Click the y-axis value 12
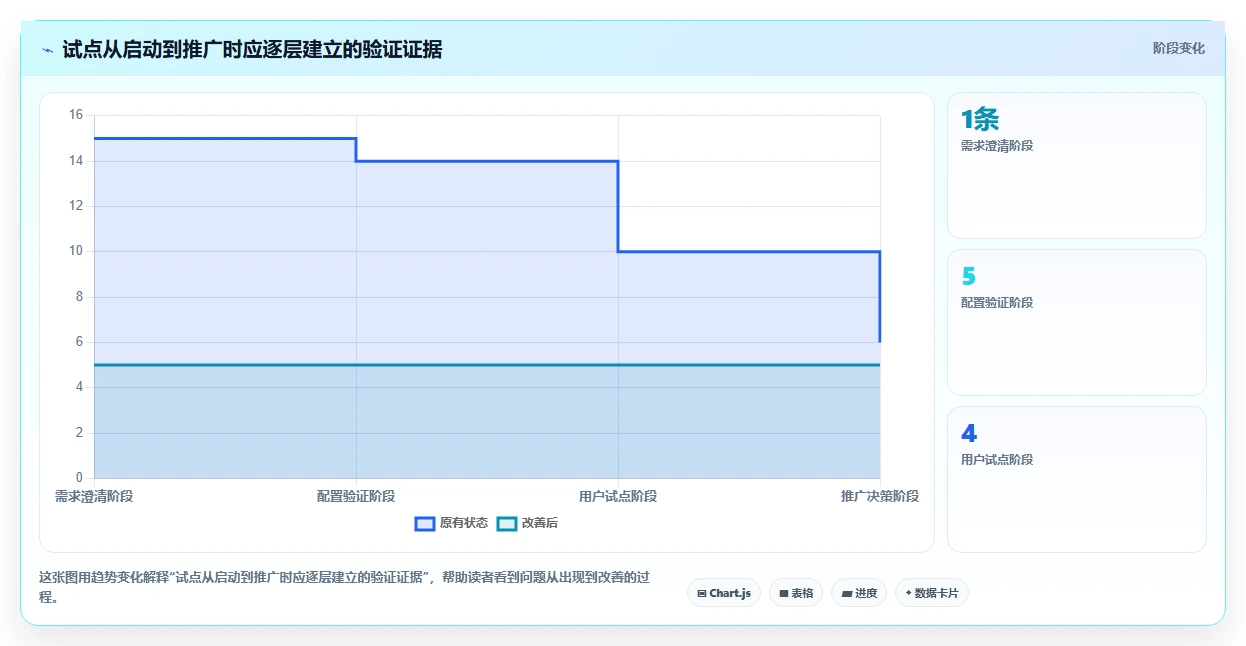The height and width of the screenshot is (646, 1246). click(x=76, y=206)
